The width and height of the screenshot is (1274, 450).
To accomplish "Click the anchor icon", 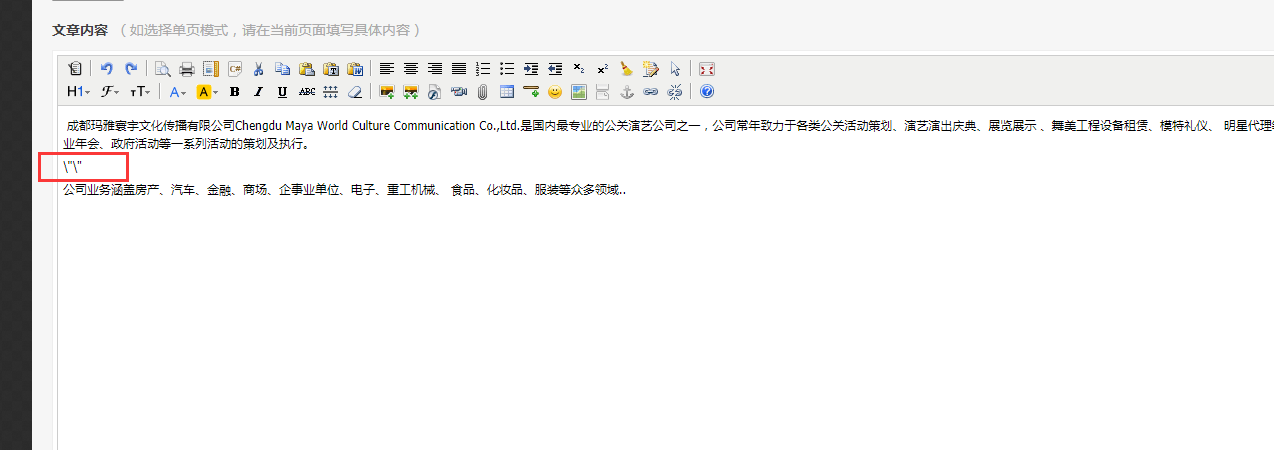I will coord(627,92).
